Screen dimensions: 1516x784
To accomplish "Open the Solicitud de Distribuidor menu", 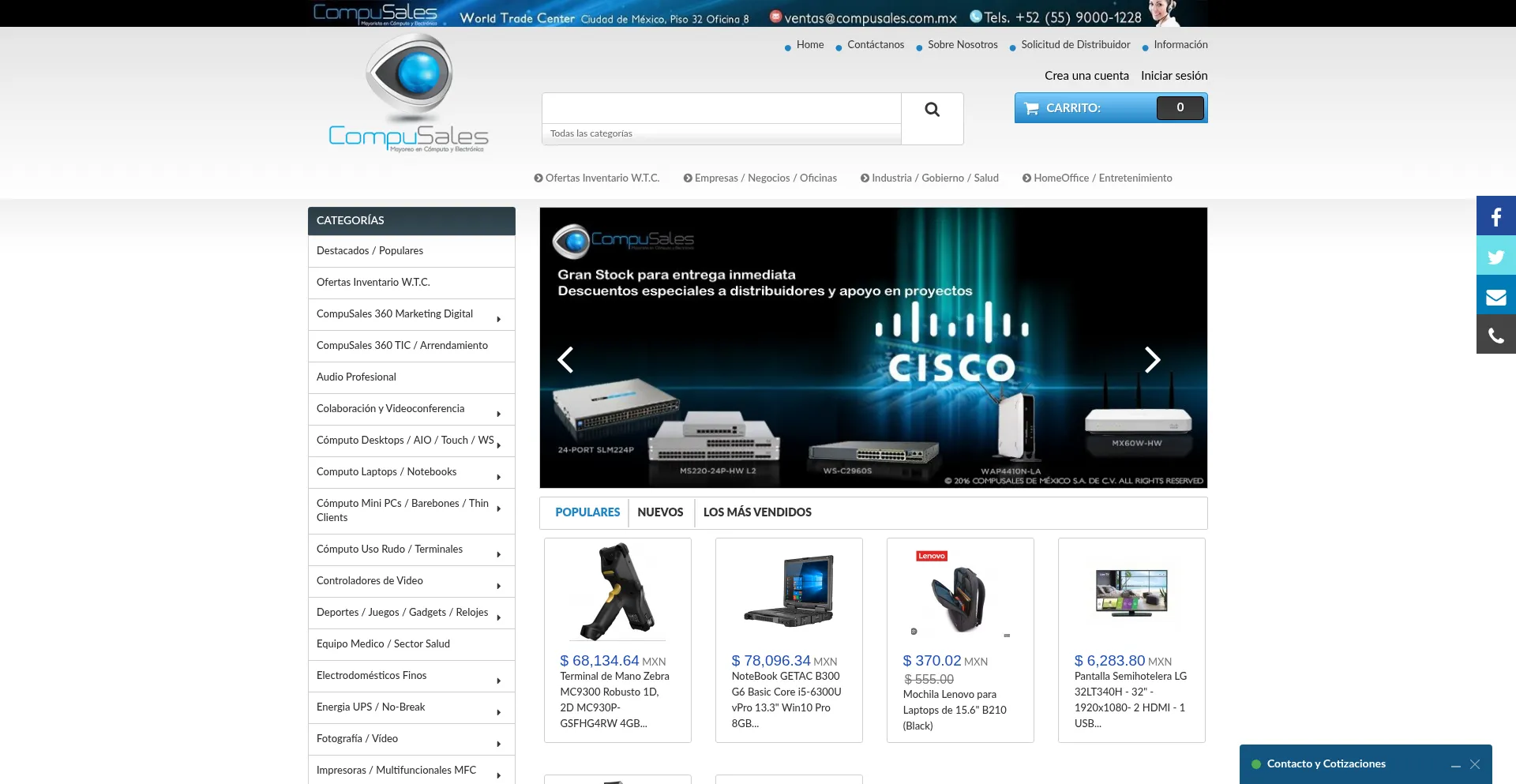I will [1075, 45].
